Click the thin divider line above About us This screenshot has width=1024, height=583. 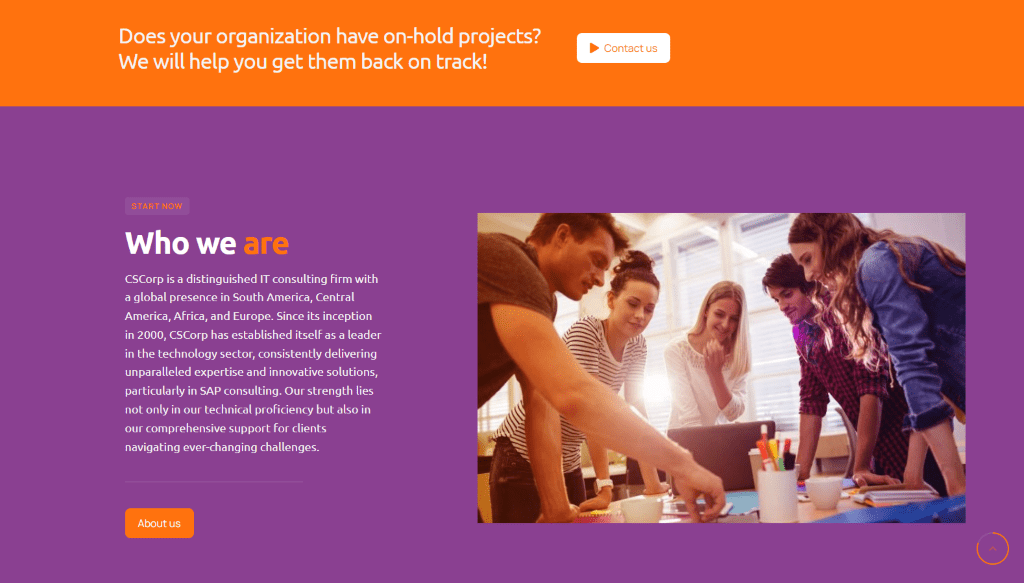pyautogui.click(x=214, y=482)
